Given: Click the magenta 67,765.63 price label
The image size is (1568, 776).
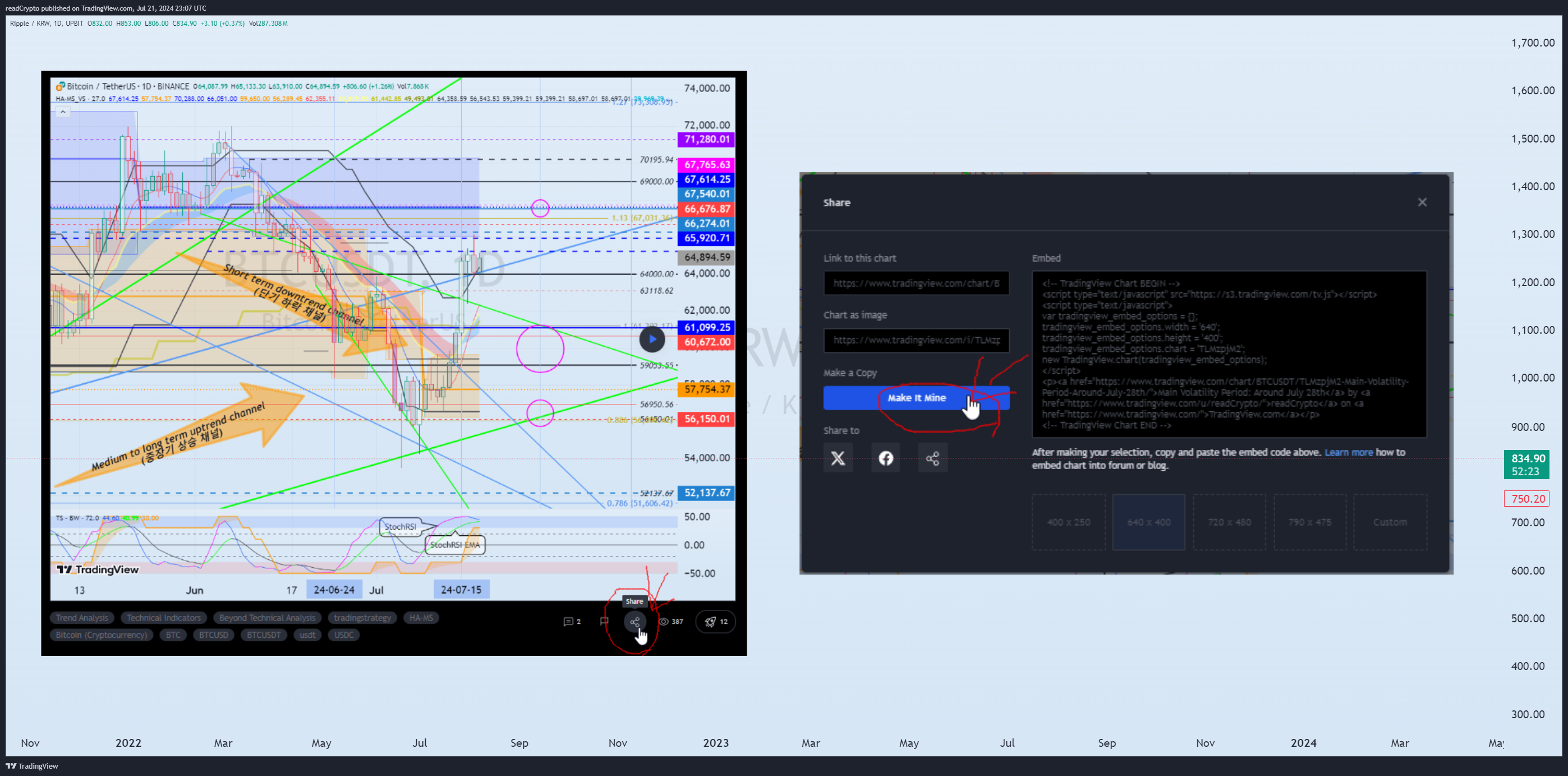Looking at the screenshot, I should pos(706,165).
